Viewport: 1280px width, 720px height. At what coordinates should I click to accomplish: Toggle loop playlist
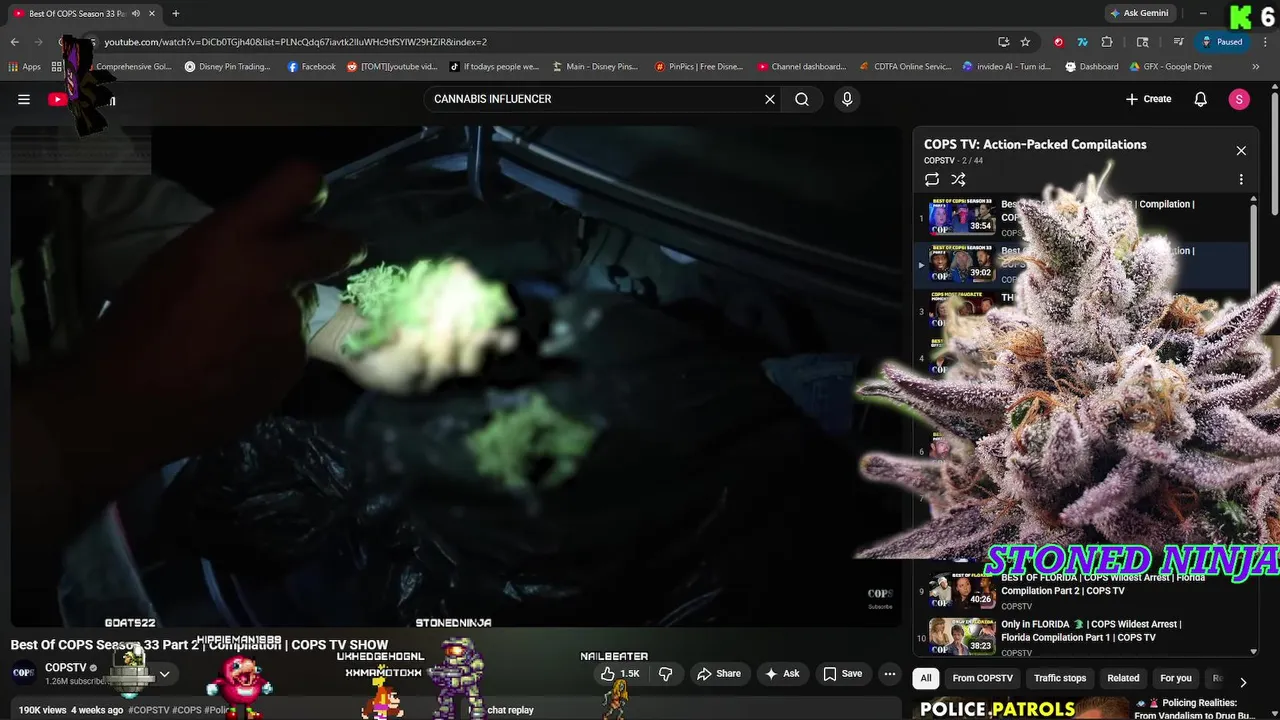click(932, 180)
